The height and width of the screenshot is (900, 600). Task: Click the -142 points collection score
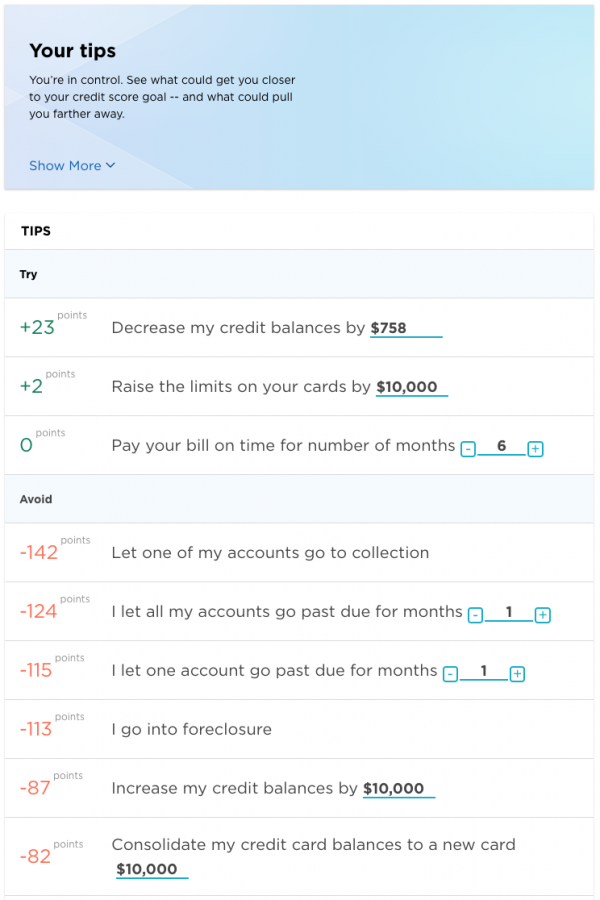coord(39,553)
